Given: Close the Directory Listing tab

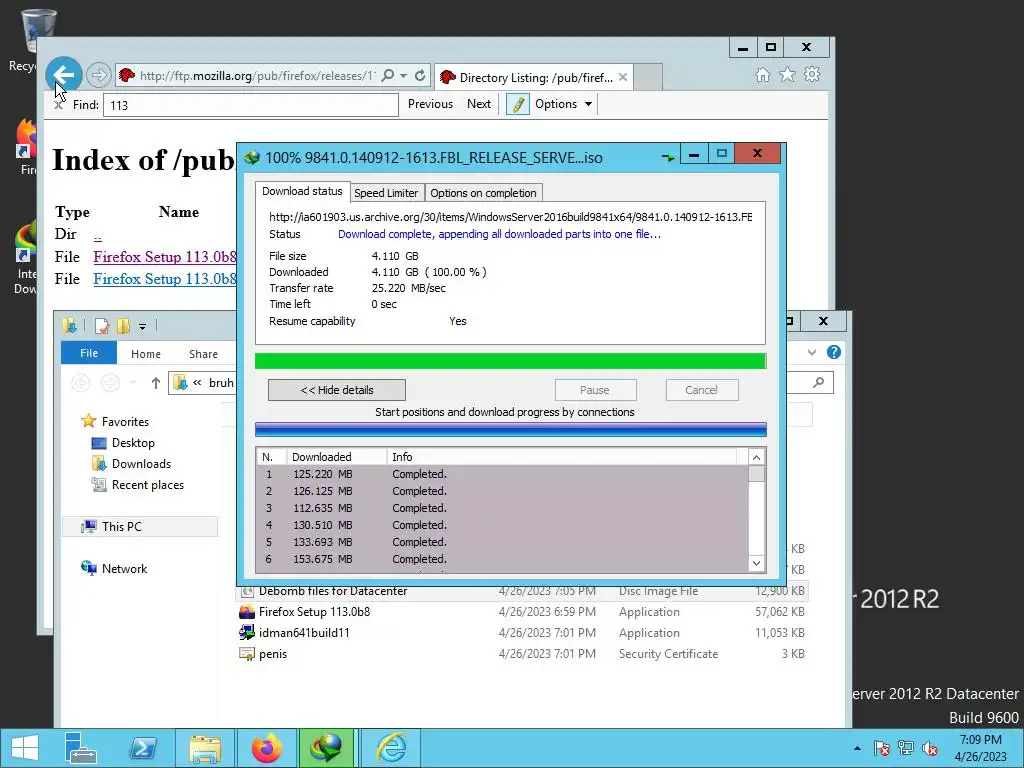Looking at the screenshot, I should click(x=623, y=77).
